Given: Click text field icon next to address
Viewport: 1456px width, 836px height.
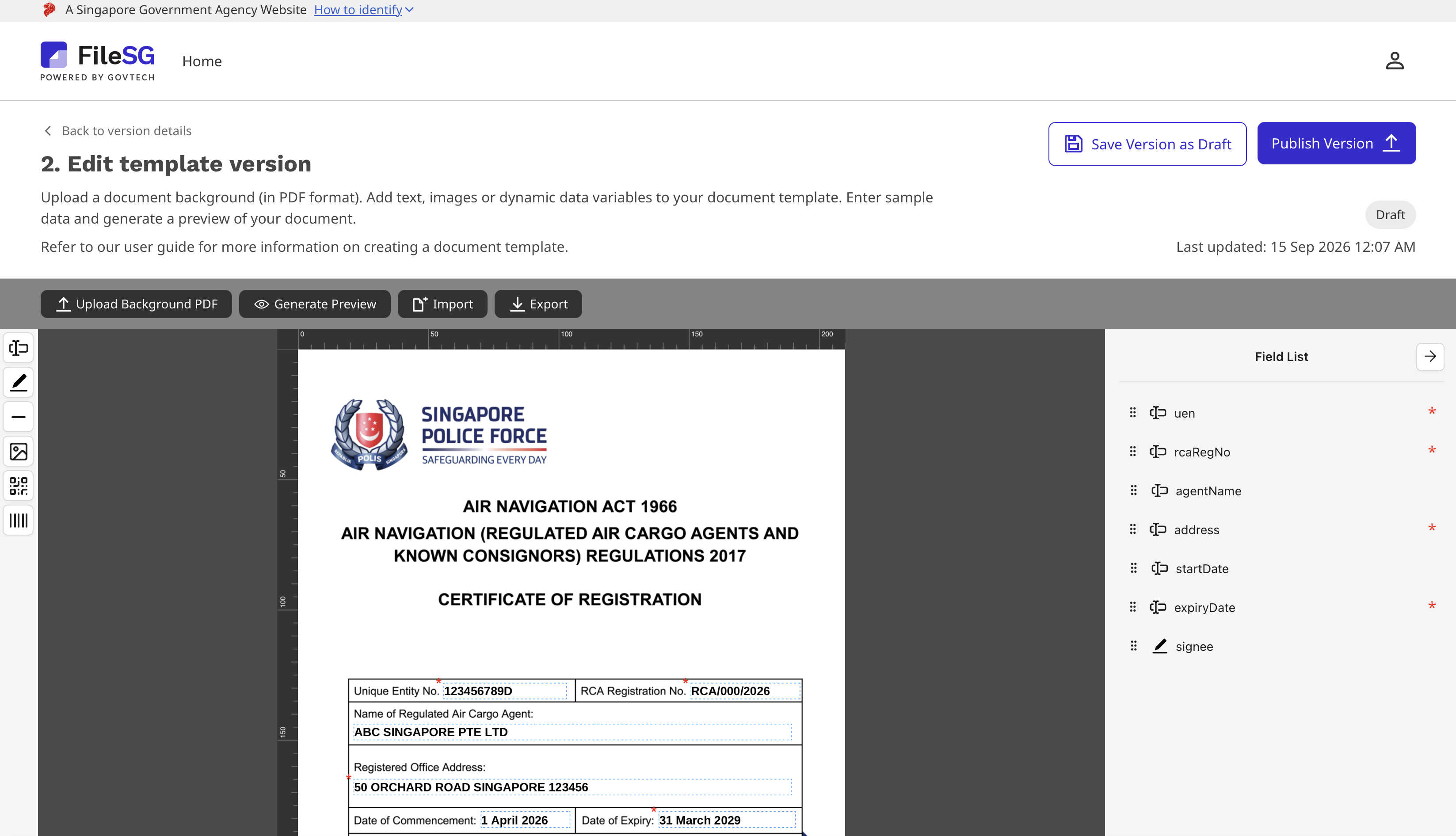Looking at the screenshot, I should tap(1158, 529).
